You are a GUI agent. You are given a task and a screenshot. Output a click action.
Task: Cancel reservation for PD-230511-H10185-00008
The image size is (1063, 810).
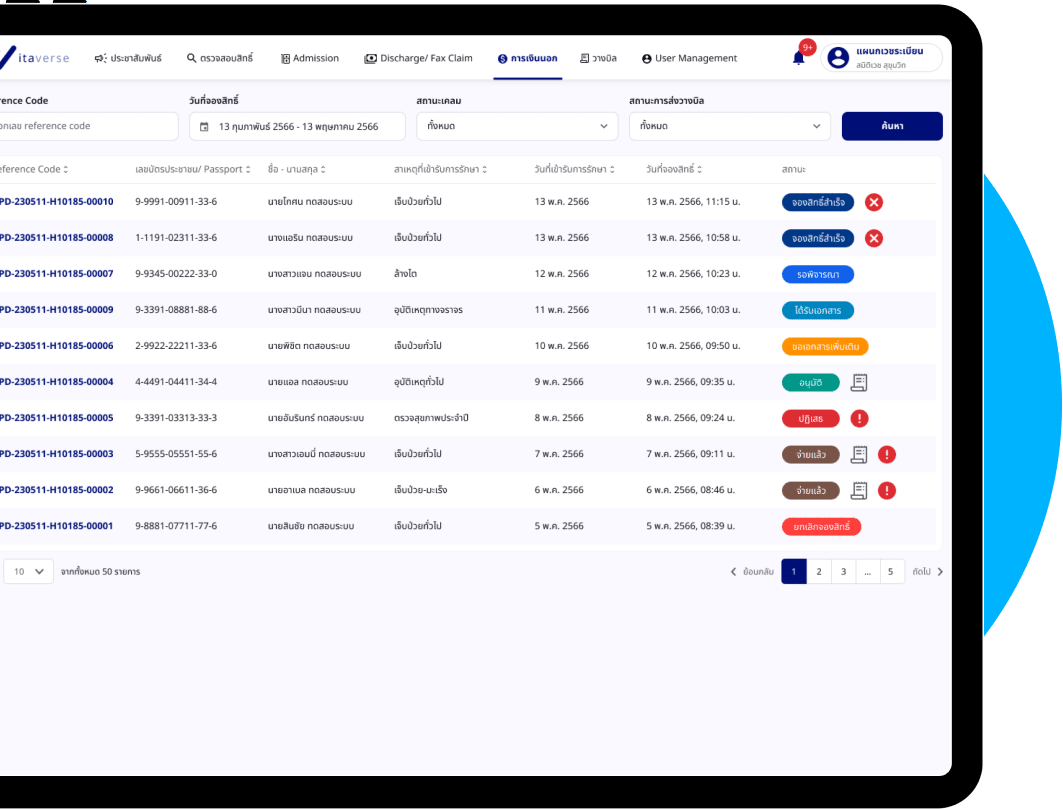874,238
